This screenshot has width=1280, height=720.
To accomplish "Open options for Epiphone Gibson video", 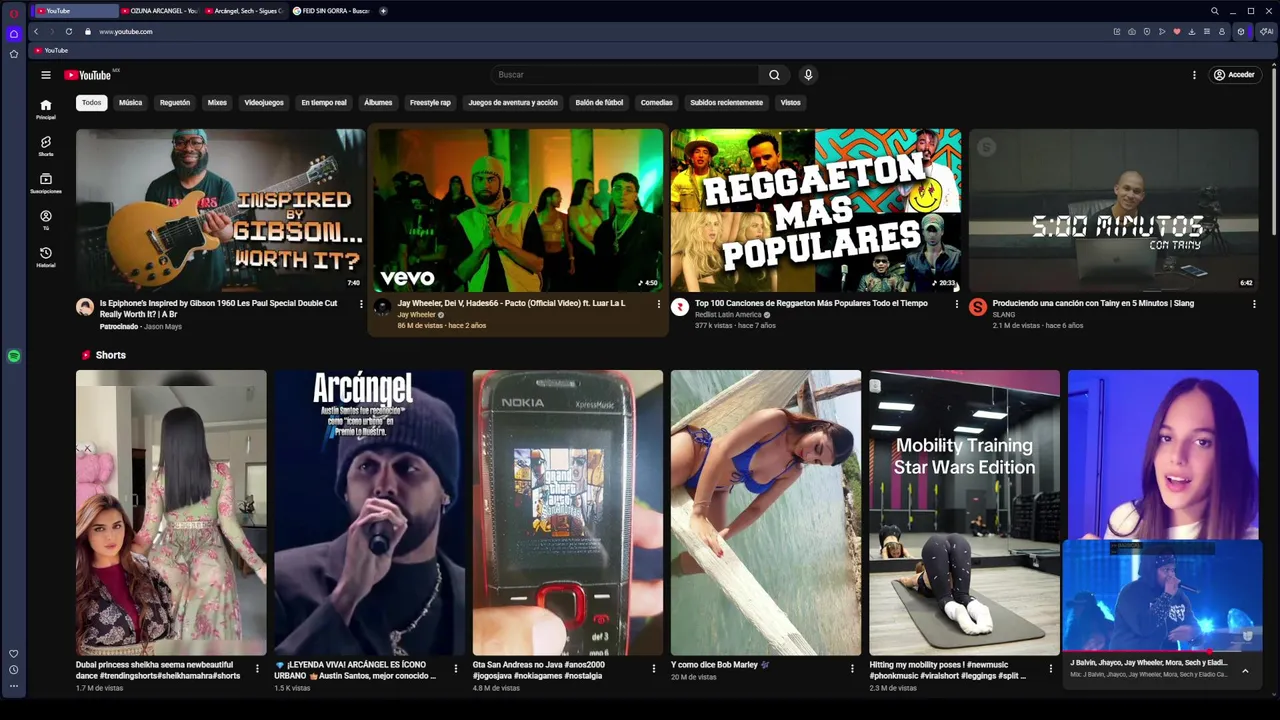I will (x=361, y=304).
